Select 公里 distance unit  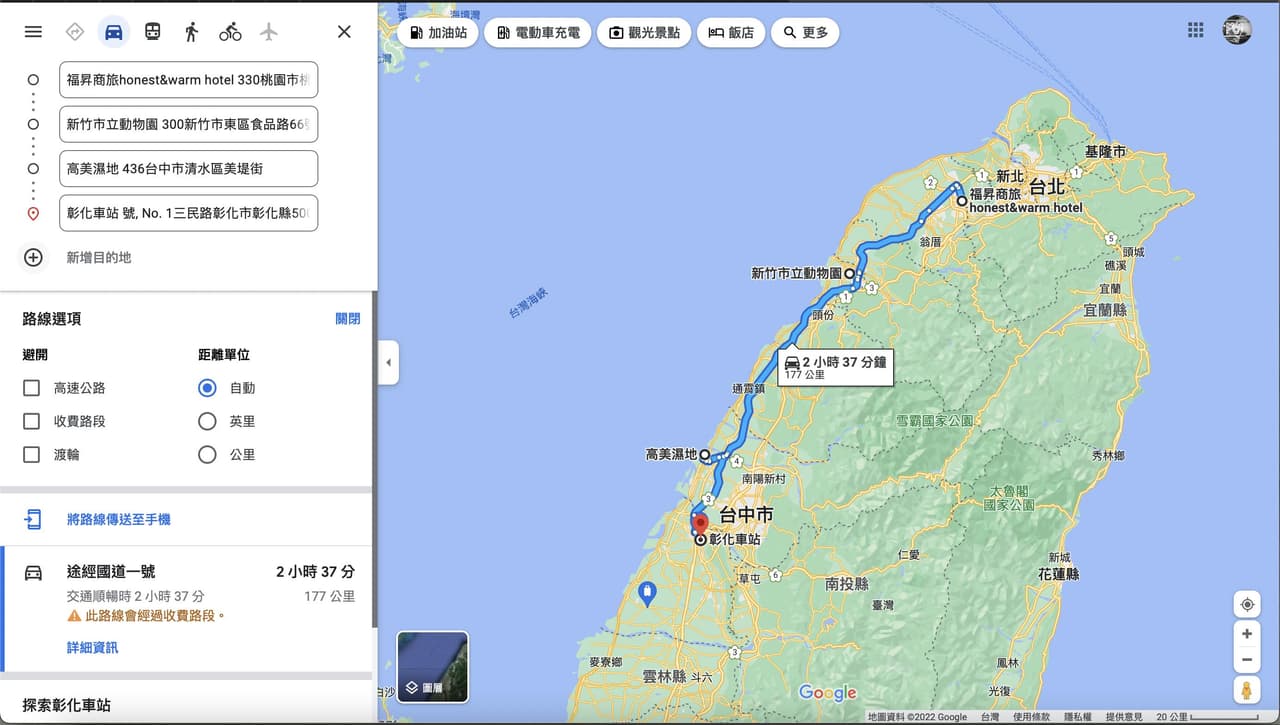tap(207, 454)
